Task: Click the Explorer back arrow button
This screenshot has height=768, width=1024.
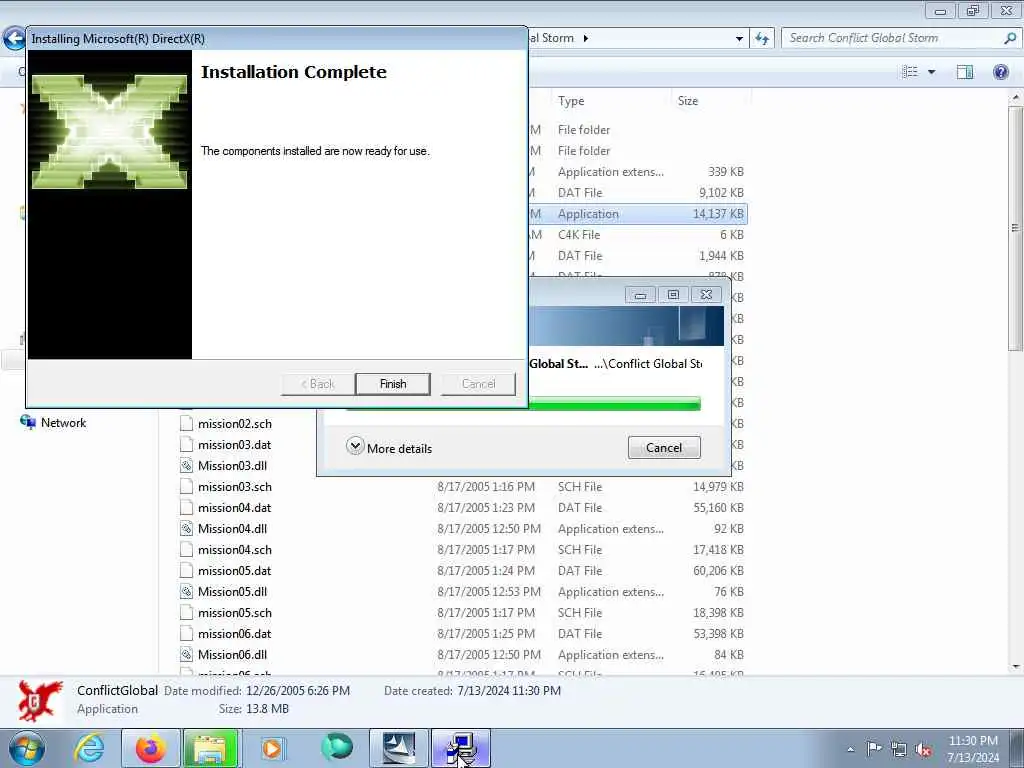Action: point(13,39)
